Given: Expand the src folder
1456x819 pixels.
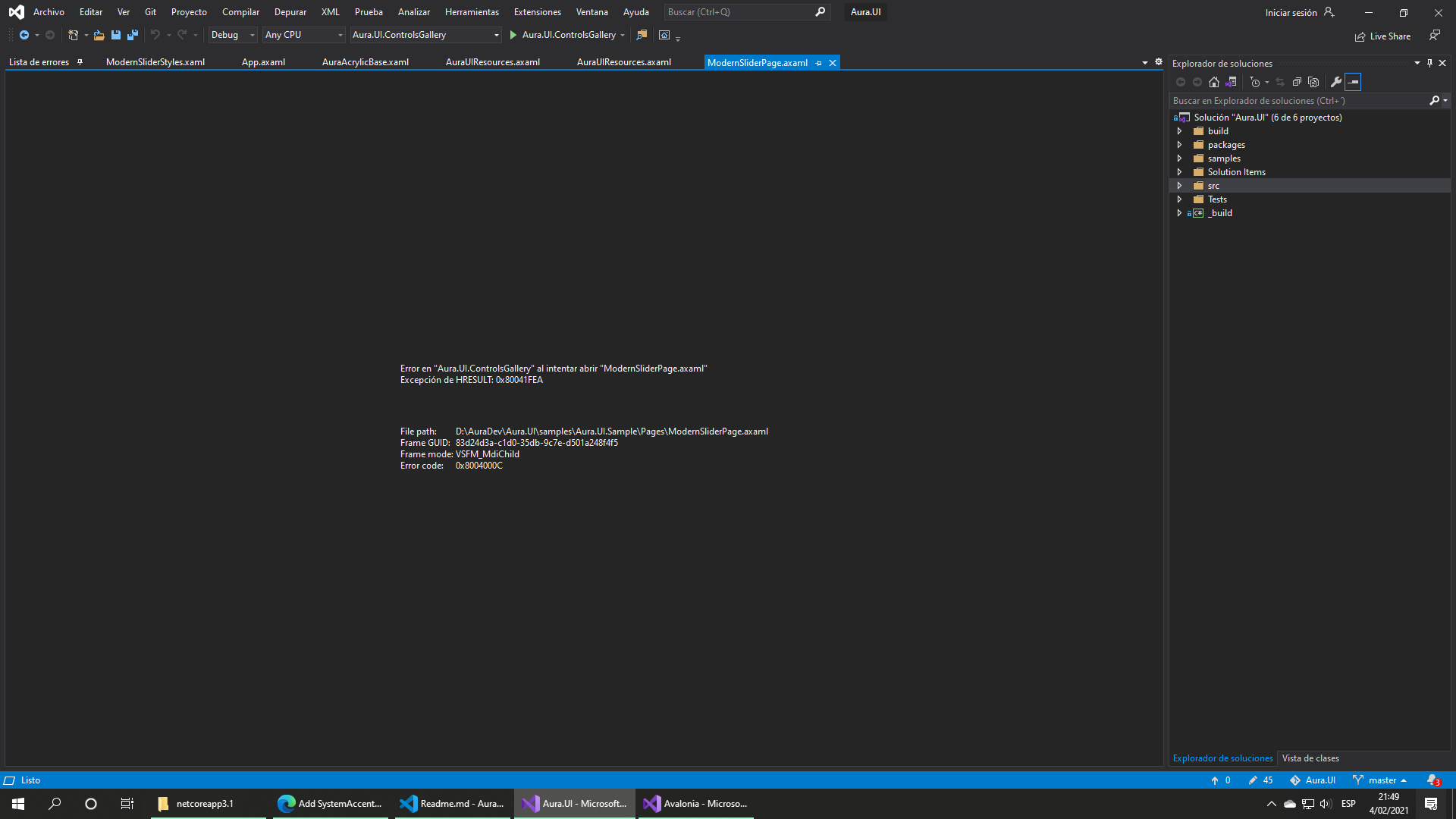Looking at the screenshot, I should pos(1180,185).
